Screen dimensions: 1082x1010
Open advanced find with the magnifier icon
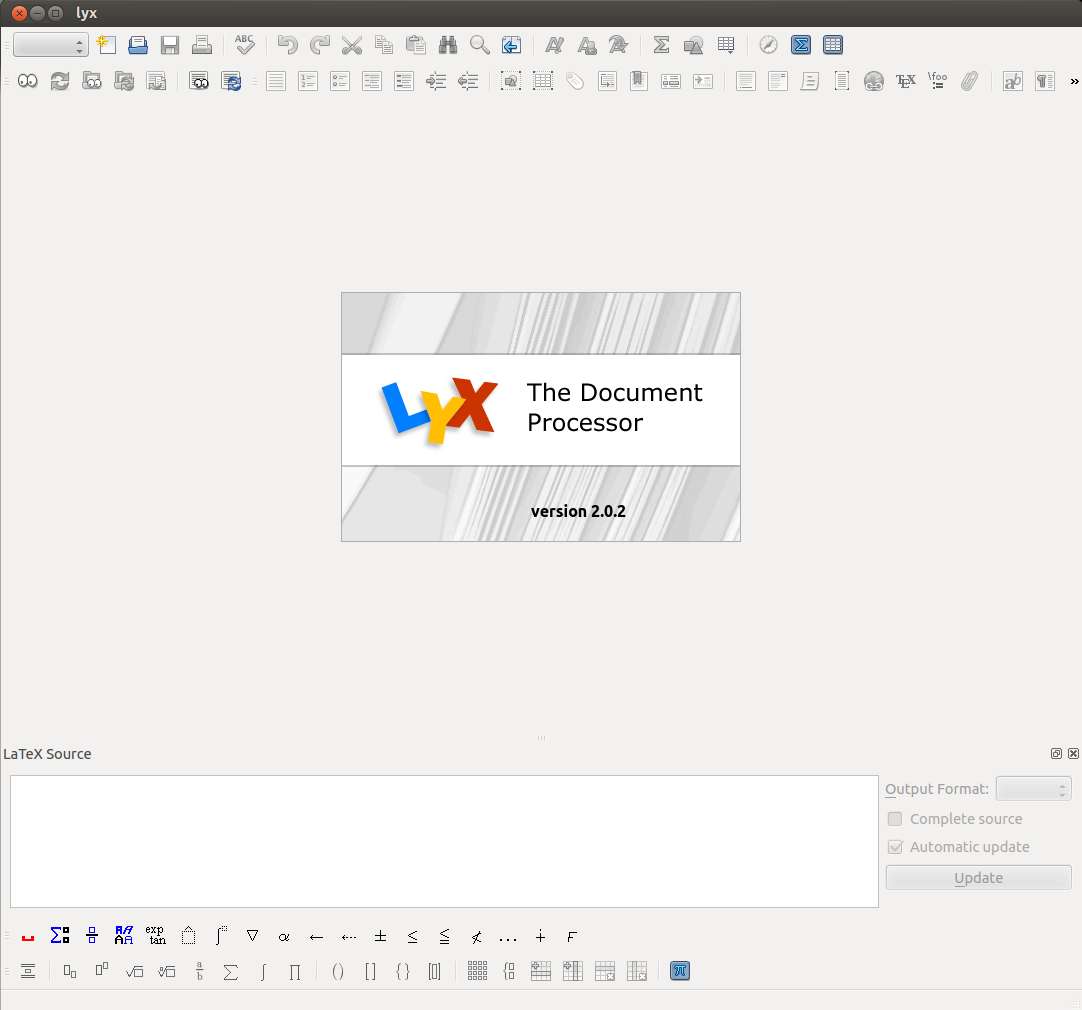[x=480, y=45]
